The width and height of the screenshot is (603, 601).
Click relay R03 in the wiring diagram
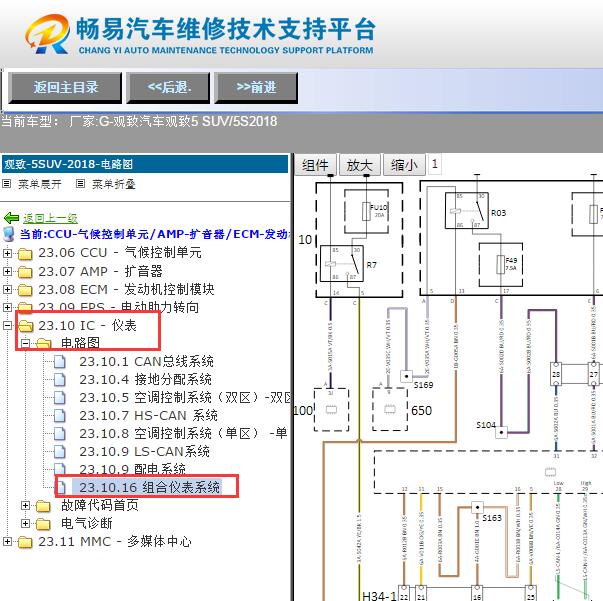click(466, 211)
